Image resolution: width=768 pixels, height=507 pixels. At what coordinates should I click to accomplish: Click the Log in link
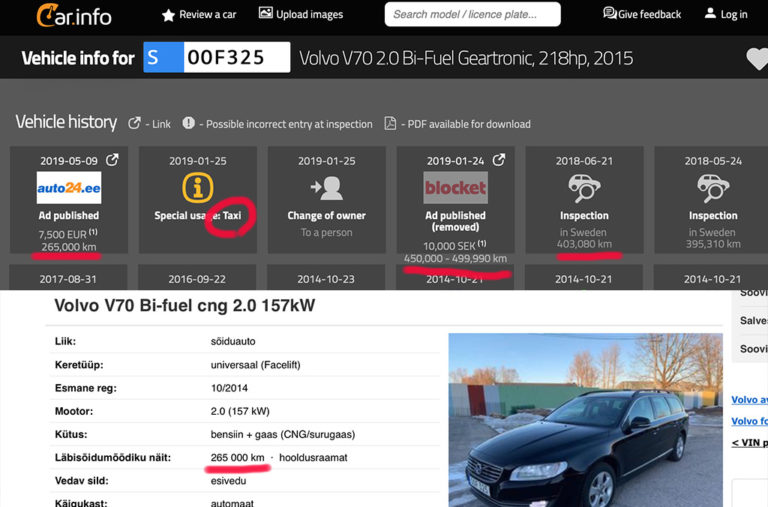(x=725, y=14)
